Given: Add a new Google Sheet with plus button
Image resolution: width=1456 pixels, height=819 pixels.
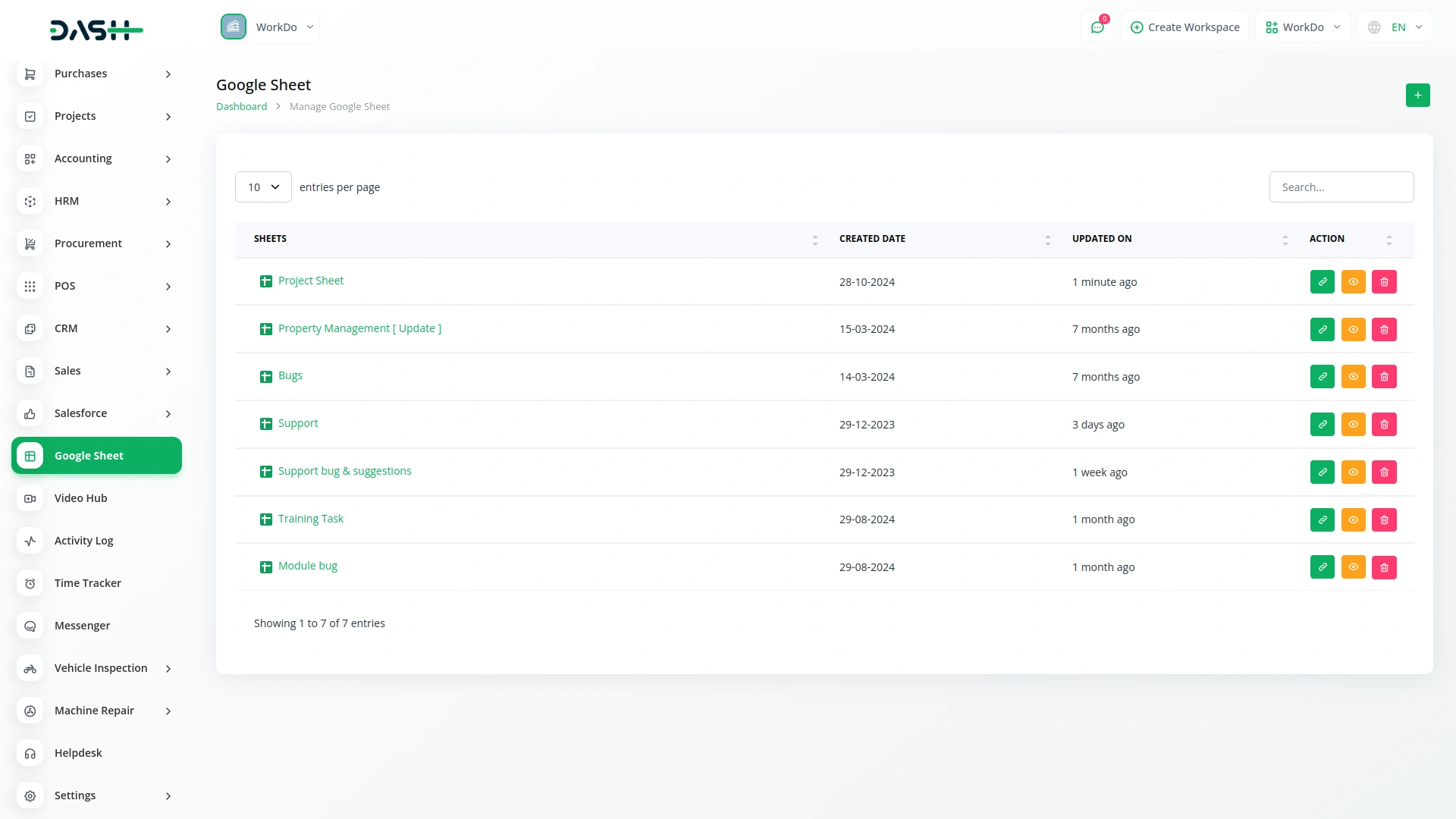Looking at the screenshot, I should point(1417,96).
